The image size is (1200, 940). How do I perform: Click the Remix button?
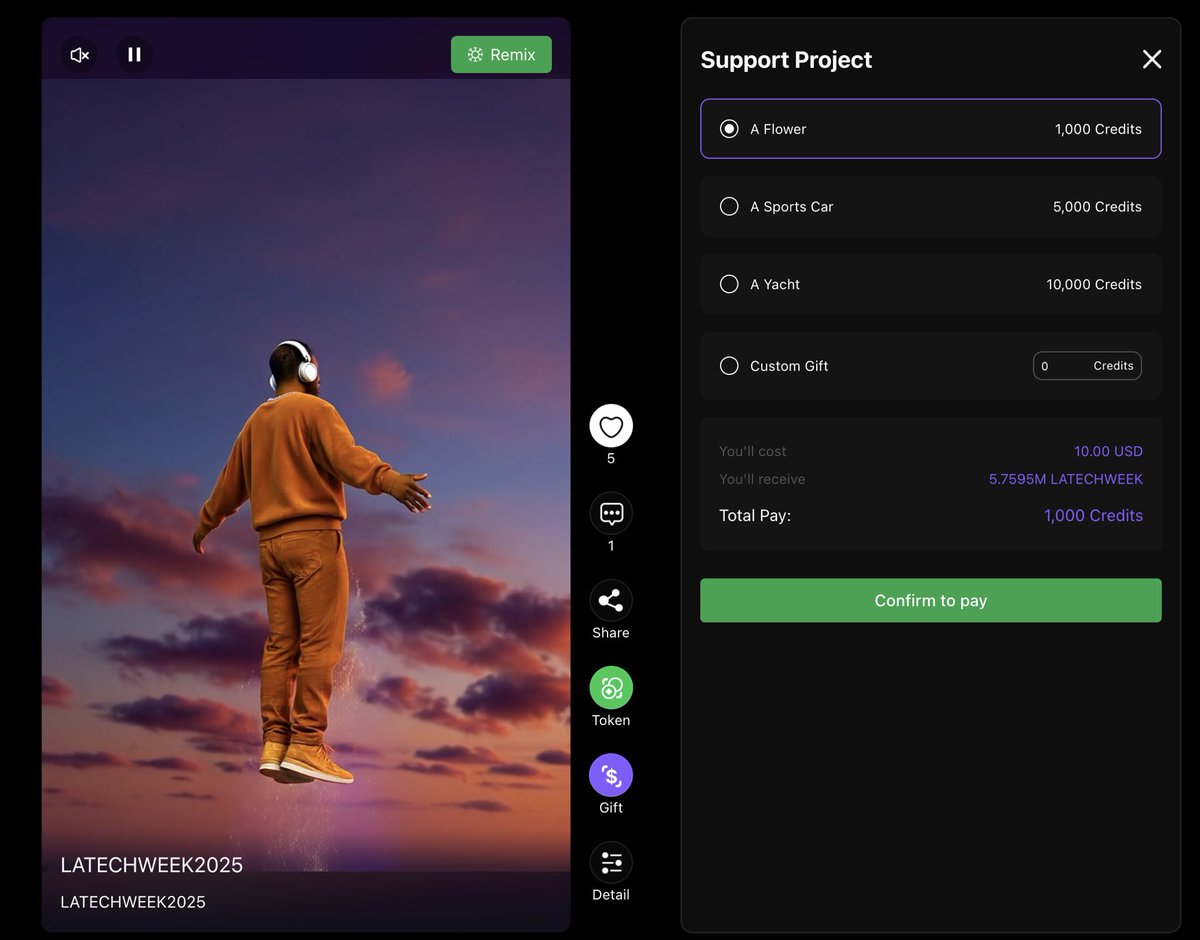tap(501, 54)
